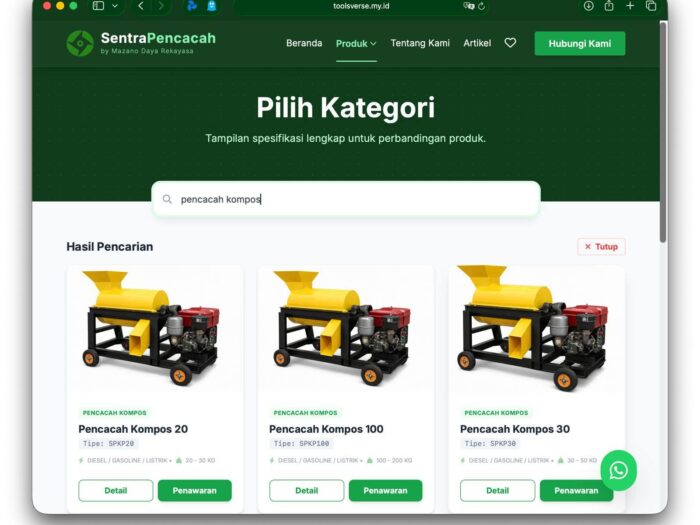The width and height of the screenshot is (700, 525).
Task: Click the SentraPencacah logo icon
Action: click(x=80, y=43)
